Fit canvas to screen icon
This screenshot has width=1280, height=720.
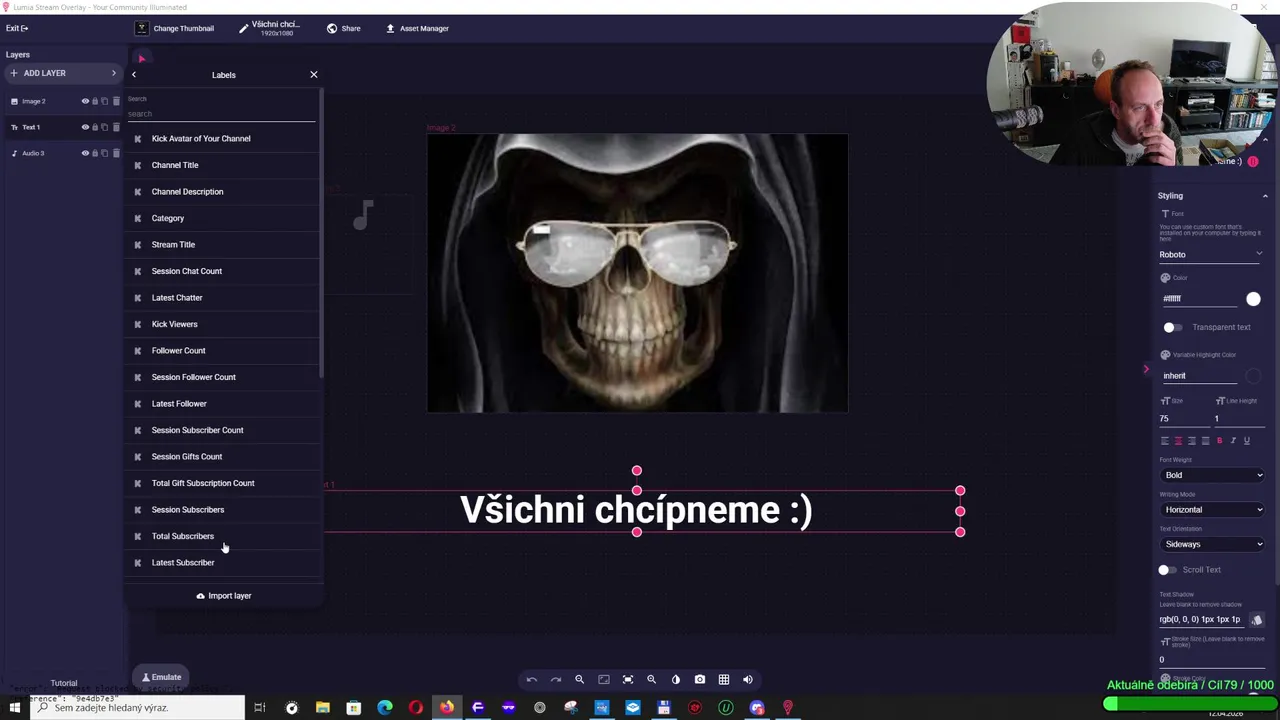coord(628,680)
